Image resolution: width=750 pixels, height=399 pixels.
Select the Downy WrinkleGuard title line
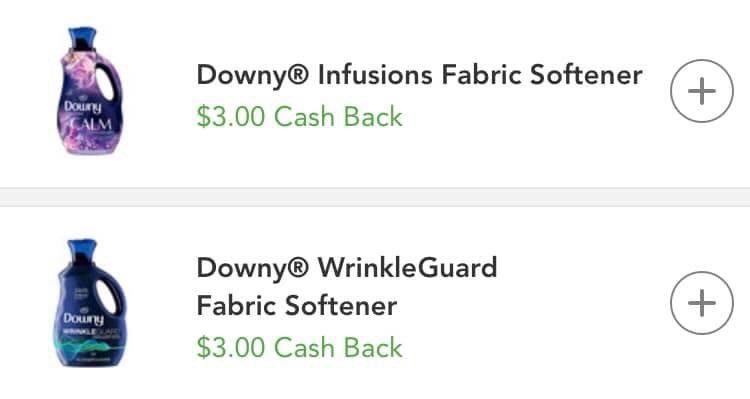click(x=347, y=268)
